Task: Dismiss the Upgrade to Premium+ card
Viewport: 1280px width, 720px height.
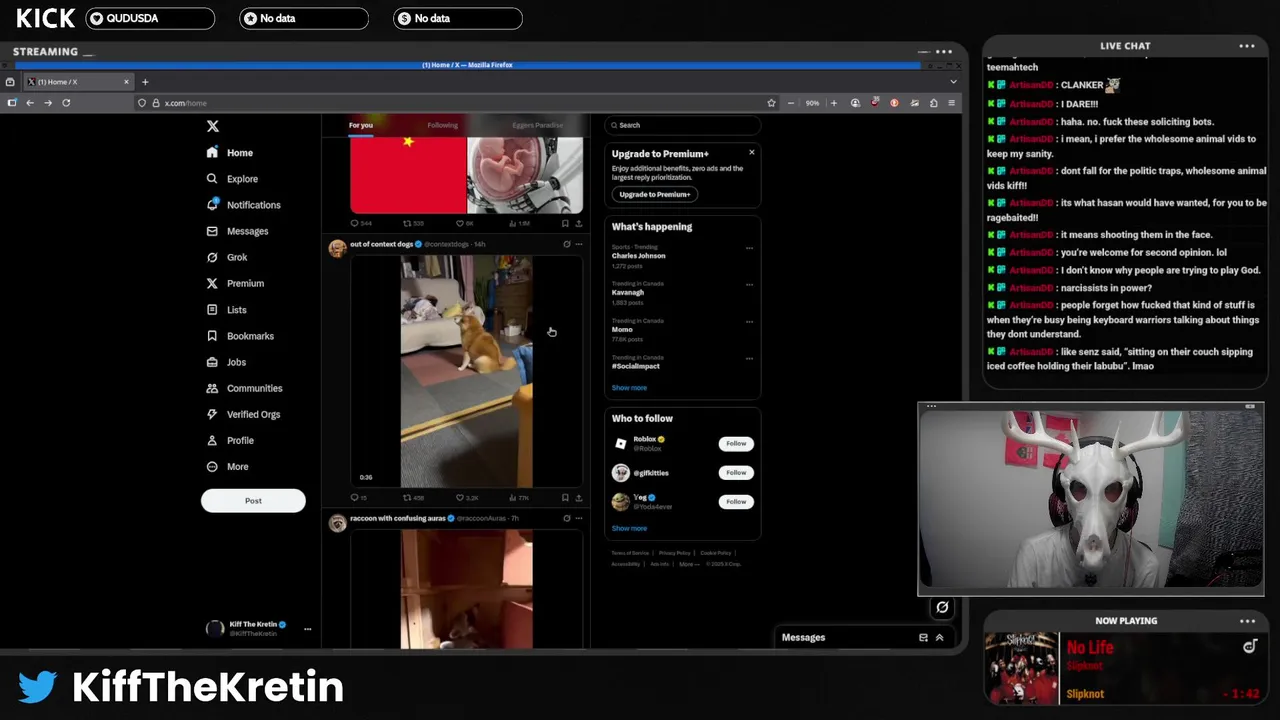Action: click(x=752, y=152)
